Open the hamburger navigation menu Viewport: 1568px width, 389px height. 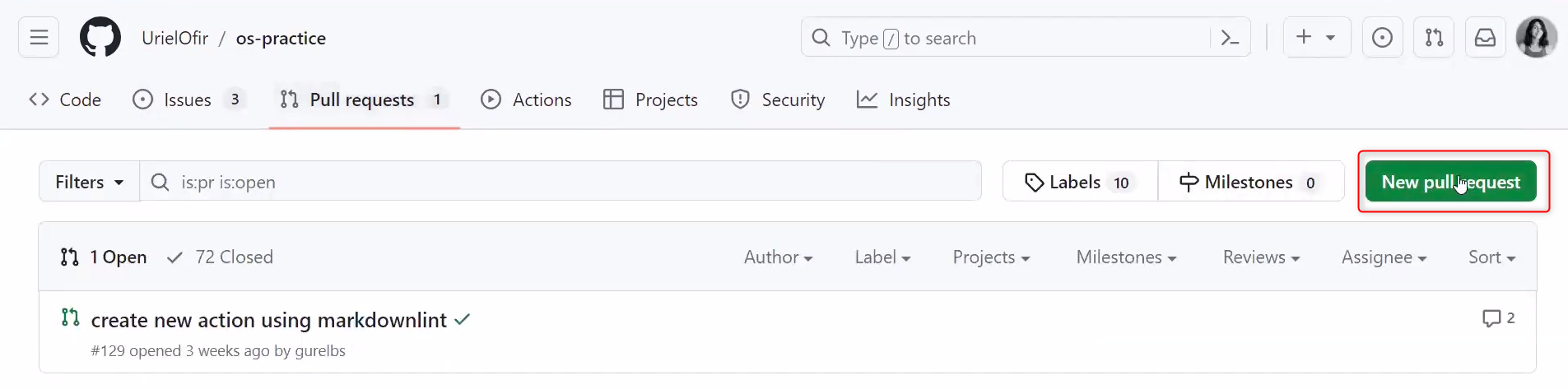pyautogui.click(x=39, y=38)
